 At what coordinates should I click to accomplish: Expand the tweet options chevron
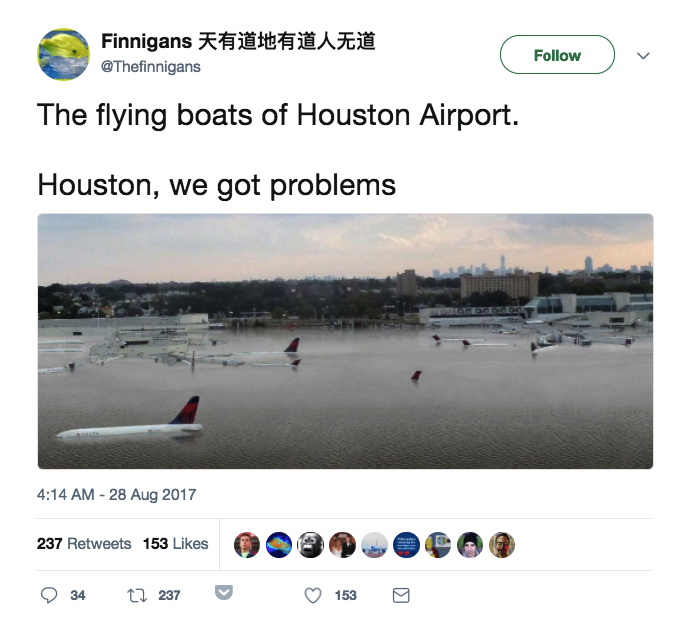pos(643,55)
